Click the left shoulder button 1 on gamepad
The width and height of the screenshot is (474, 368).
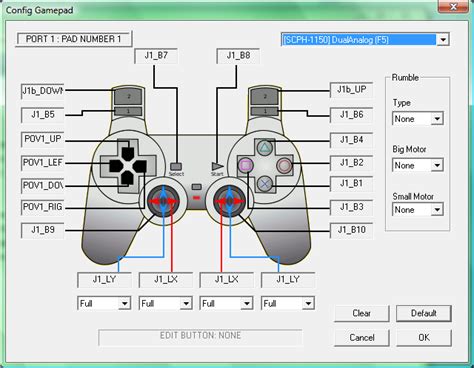tap(128, 111)
